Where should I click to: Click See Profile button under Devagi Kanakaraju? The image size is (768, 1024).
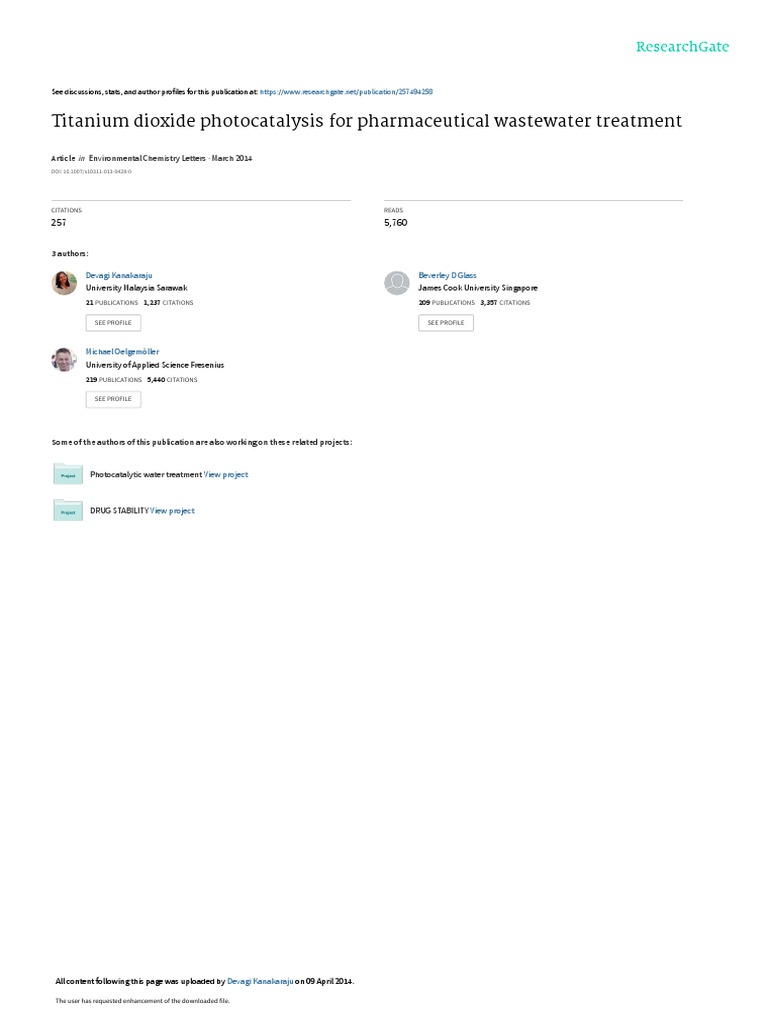tap(113, 323)
